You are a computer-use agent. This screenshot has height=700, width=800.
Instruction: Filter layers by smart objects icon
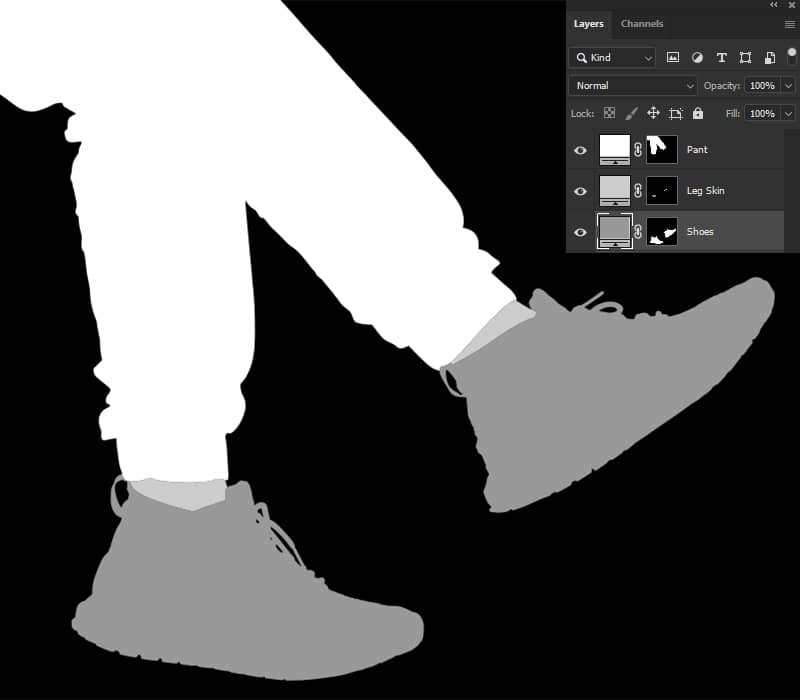[769, 58]
